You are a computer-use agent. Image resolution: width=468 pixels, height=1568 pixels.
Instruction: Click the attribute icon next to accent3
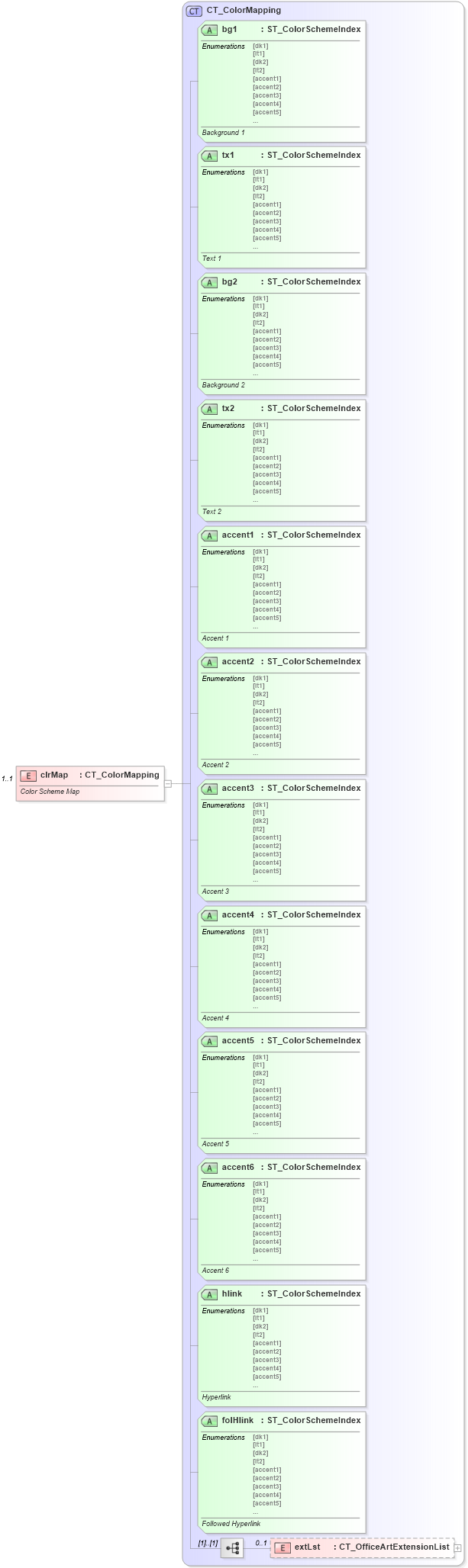point(210,789)
